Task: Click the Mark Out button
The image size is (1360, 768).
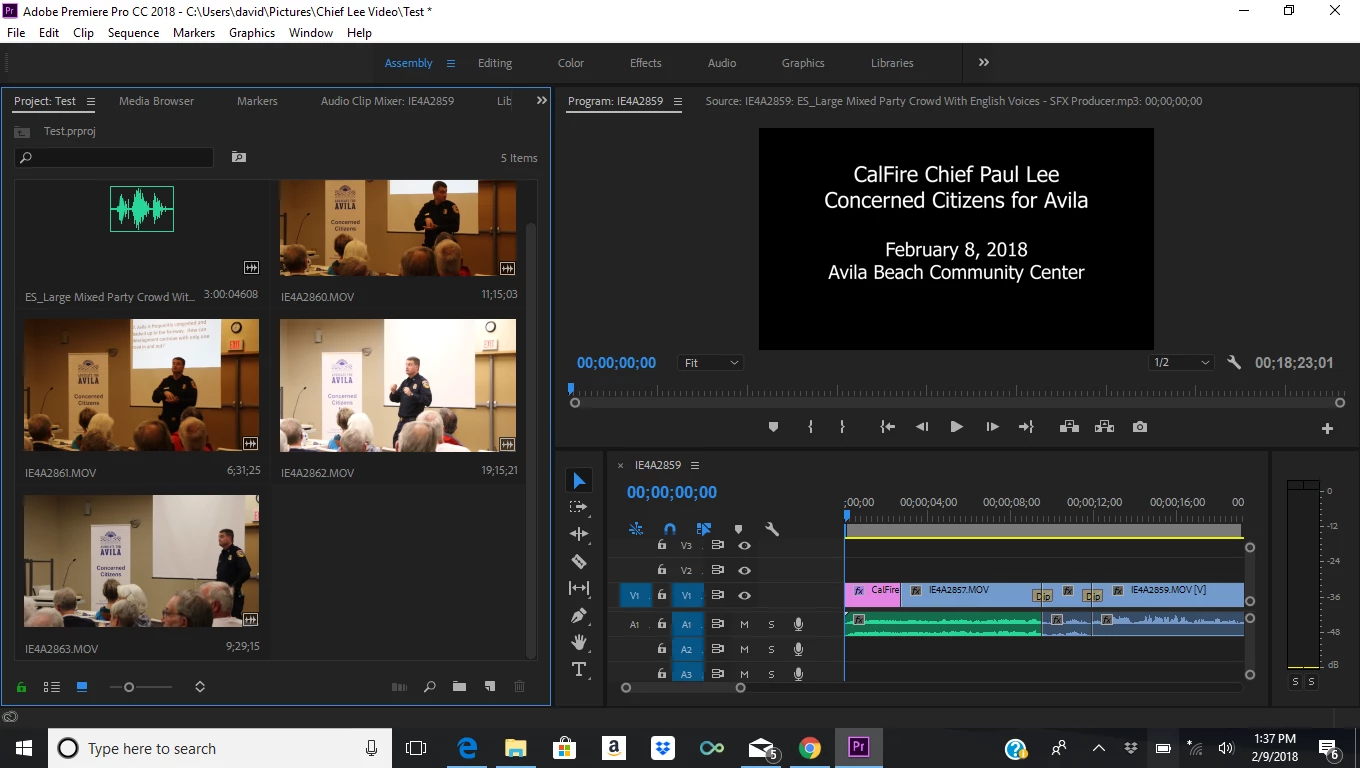Action: tap(842, 427)
